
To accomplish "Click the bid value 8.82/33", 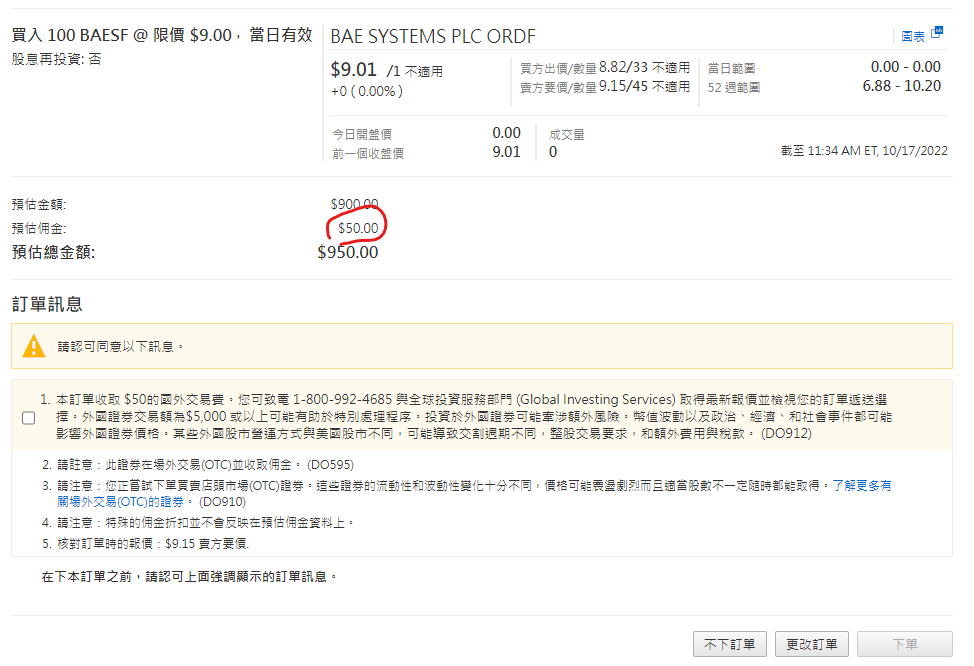I will [x=623, y=67].
